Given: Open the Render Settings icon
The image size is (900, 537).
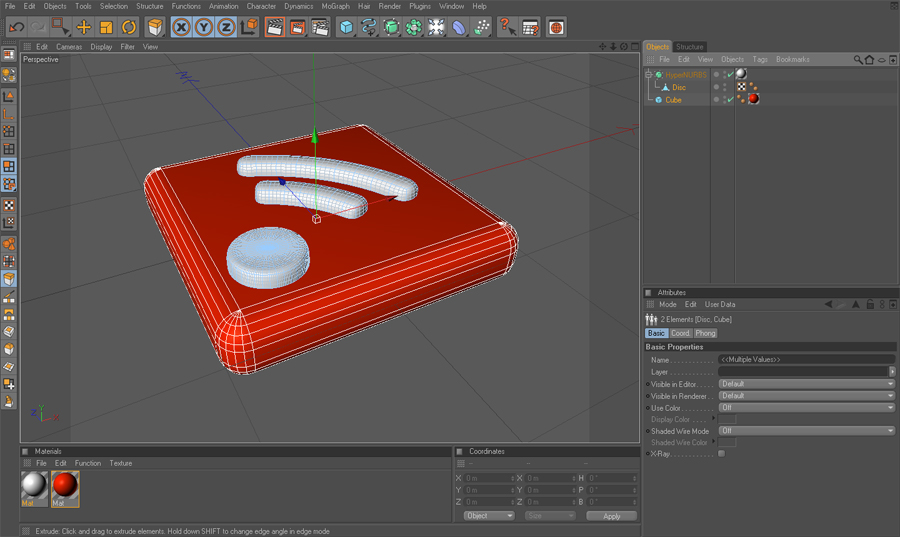Looking at the screenshot, I should [320, 27].
